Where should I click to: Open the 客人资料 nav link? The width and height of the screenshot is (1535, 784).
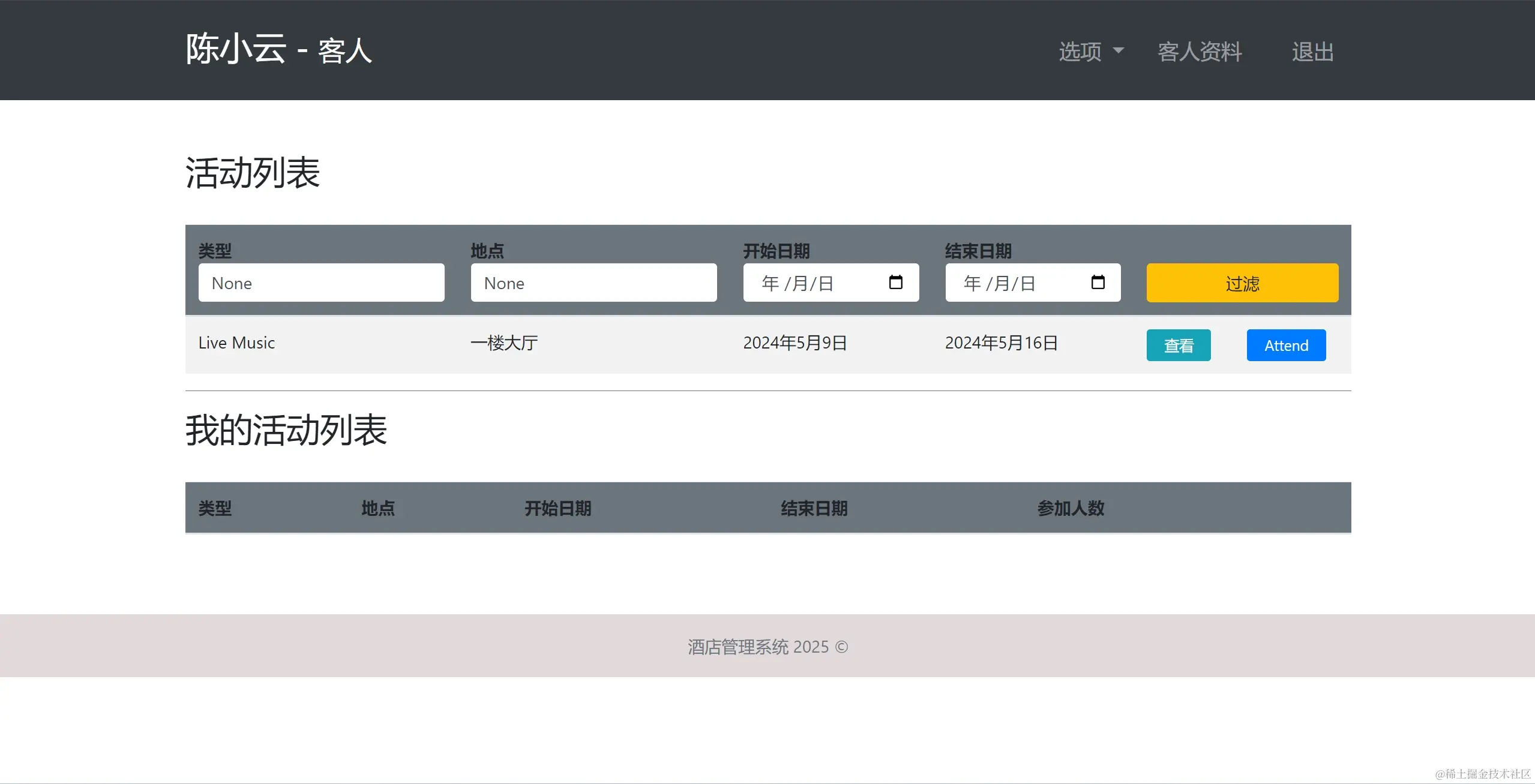tap(1199, 52)
